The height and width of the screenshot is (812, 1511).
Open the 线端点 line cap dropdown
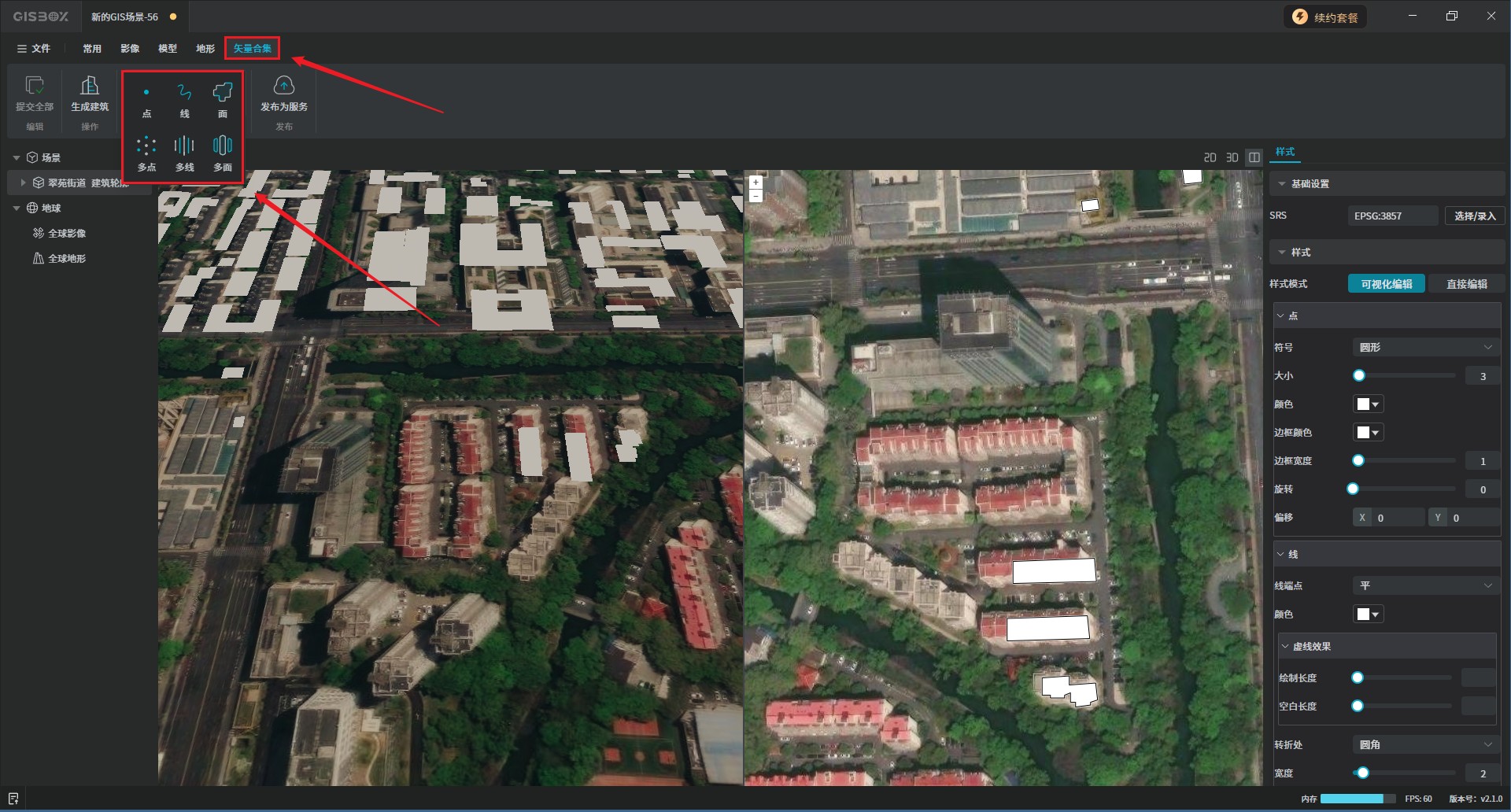1425,585
